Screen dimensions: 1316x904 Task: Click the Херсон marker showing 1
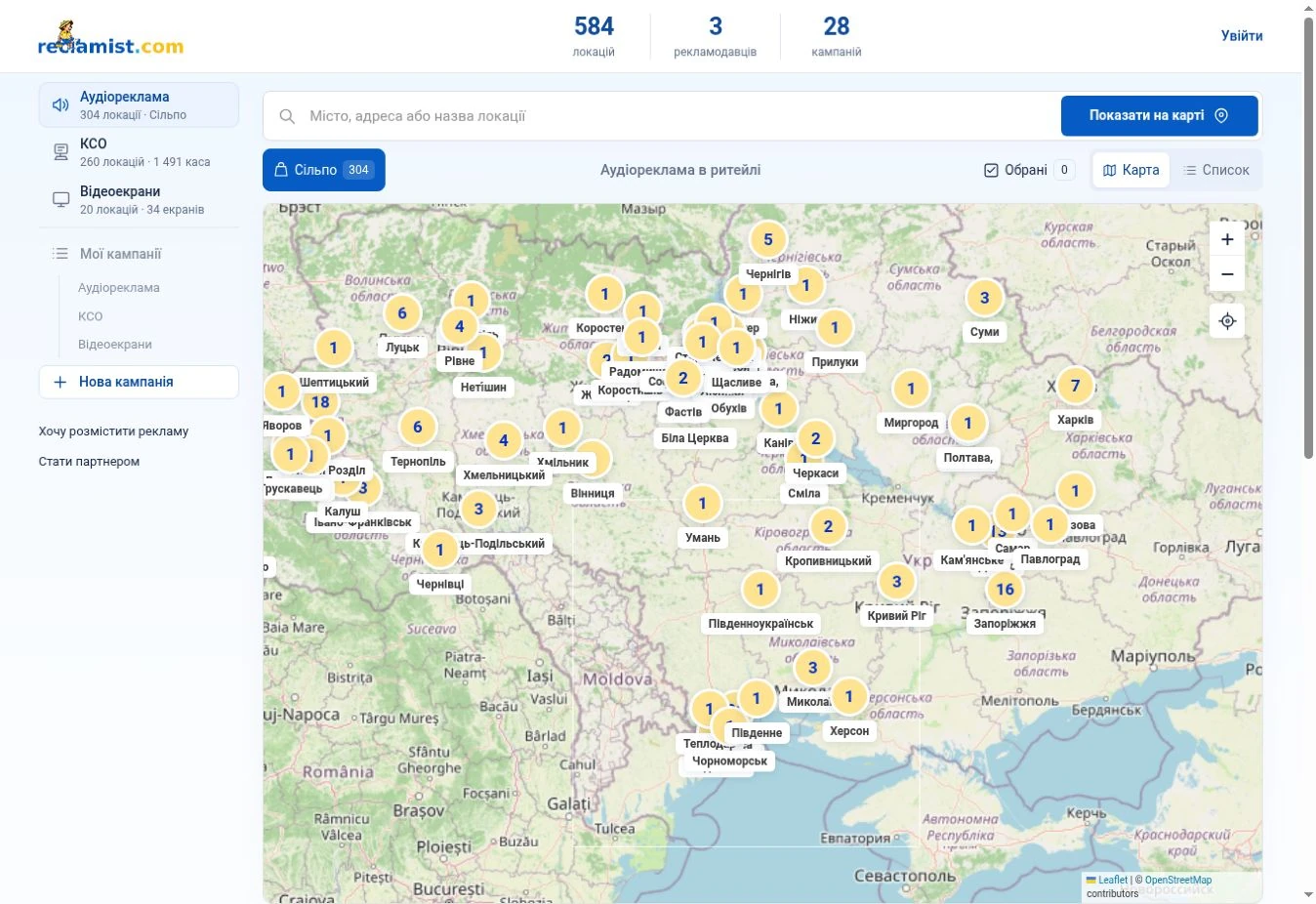tap(848, 696)
